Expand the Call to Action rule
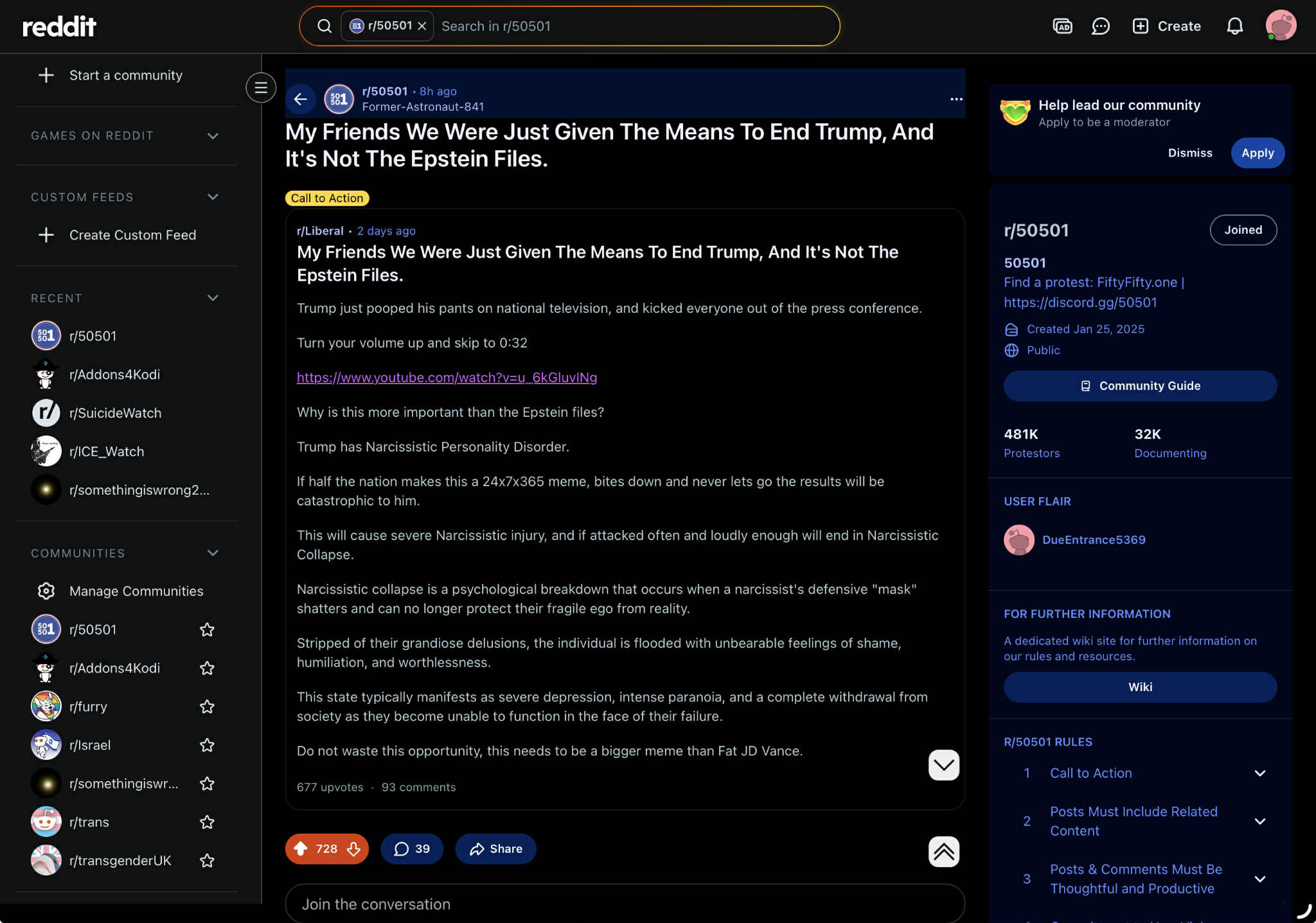 1259,773
